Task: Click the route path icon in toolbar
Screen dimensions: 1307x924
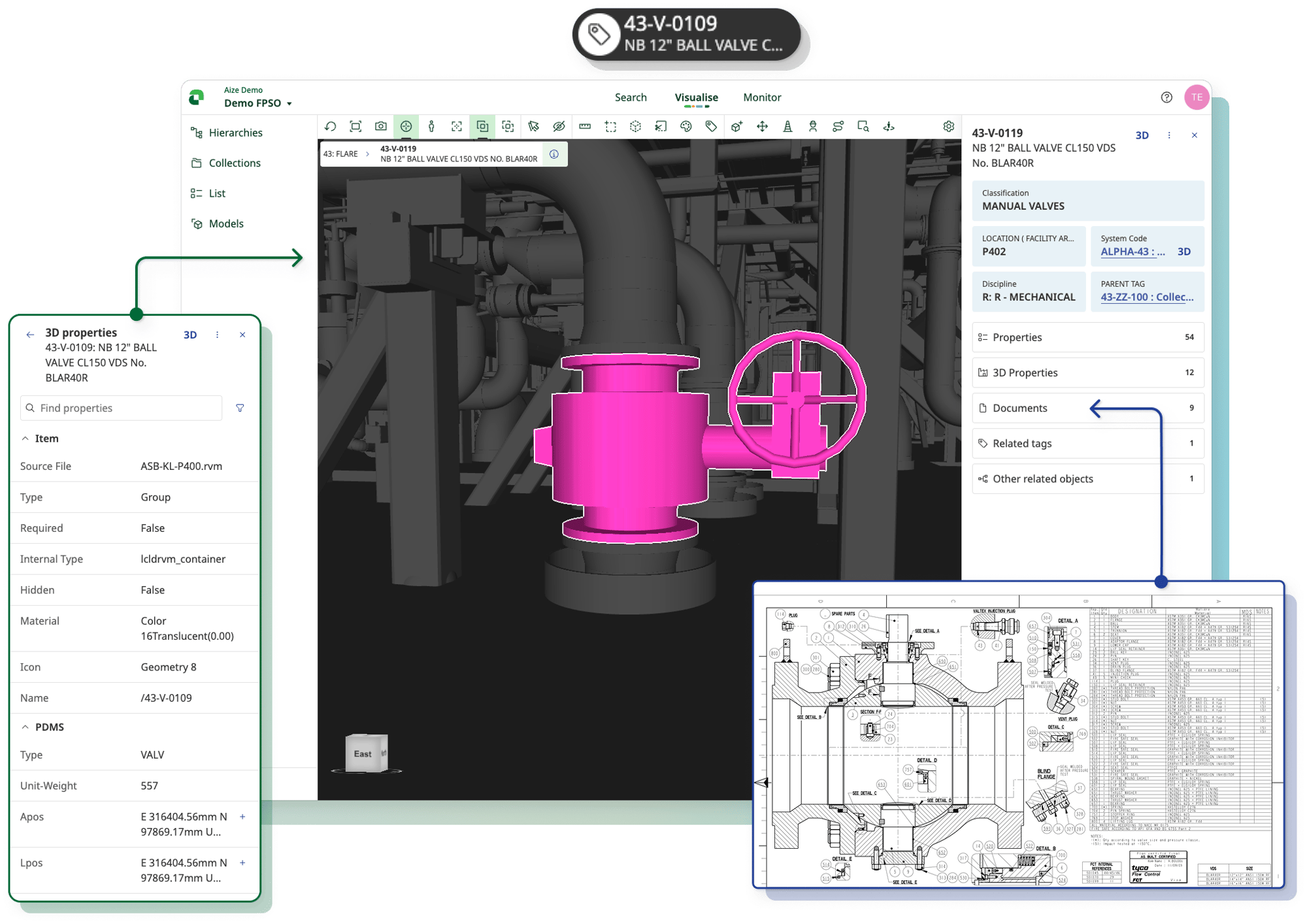Action: click(838, 127)
